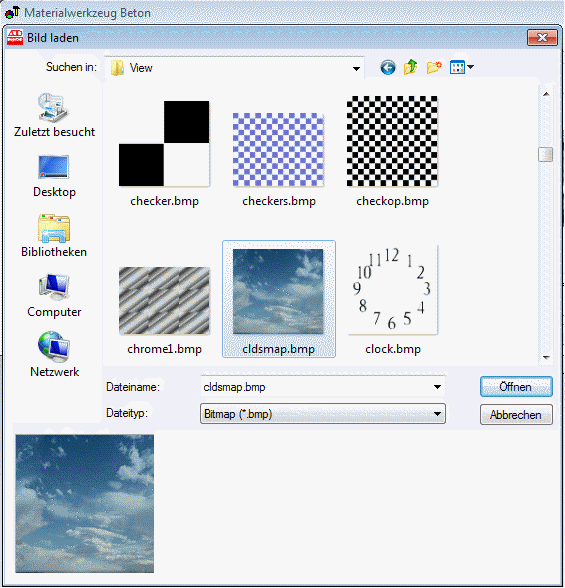Image resolution: width=565 pixels, height=588 pixels.
Task: Select chrome1.bmp thumbnail
Action: click(164, 301)
